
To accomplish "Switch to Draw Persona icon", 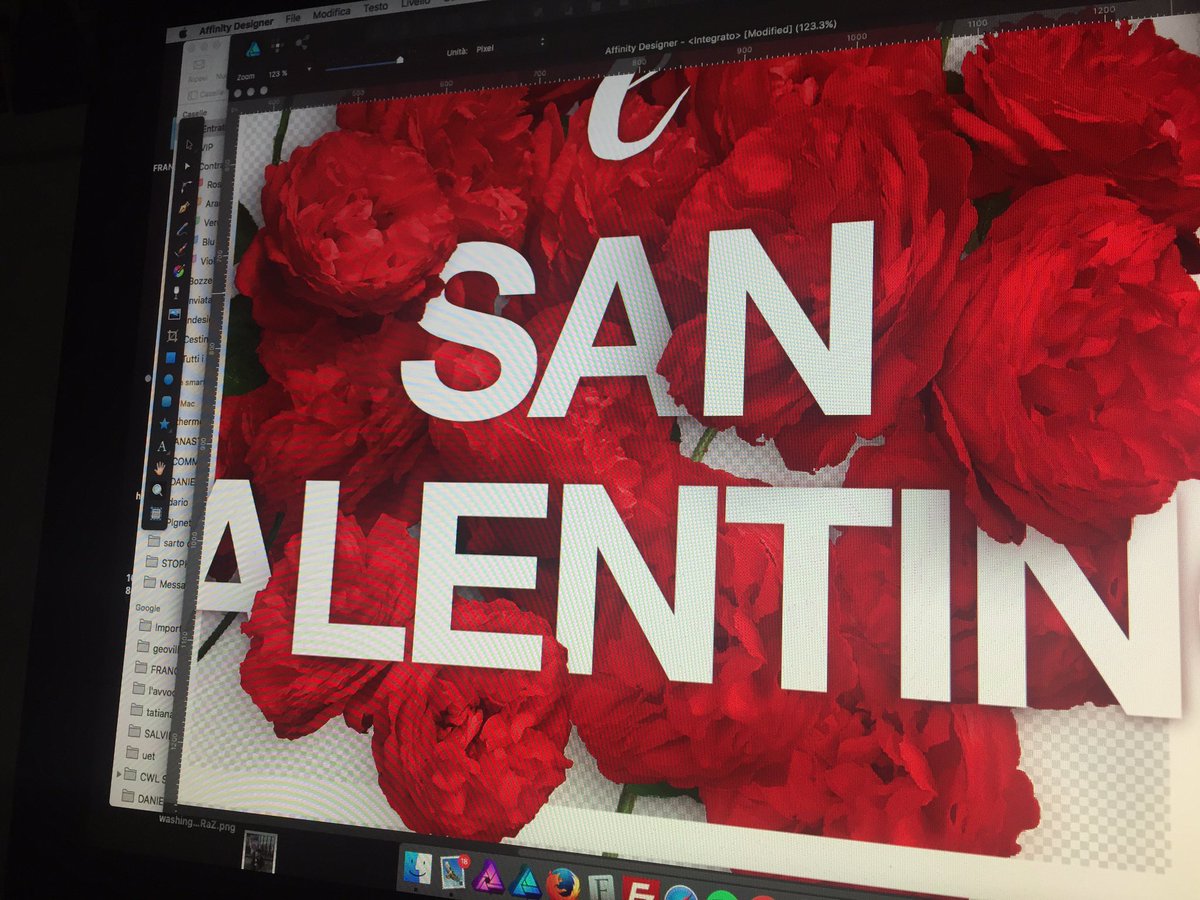I will point(254,47).
